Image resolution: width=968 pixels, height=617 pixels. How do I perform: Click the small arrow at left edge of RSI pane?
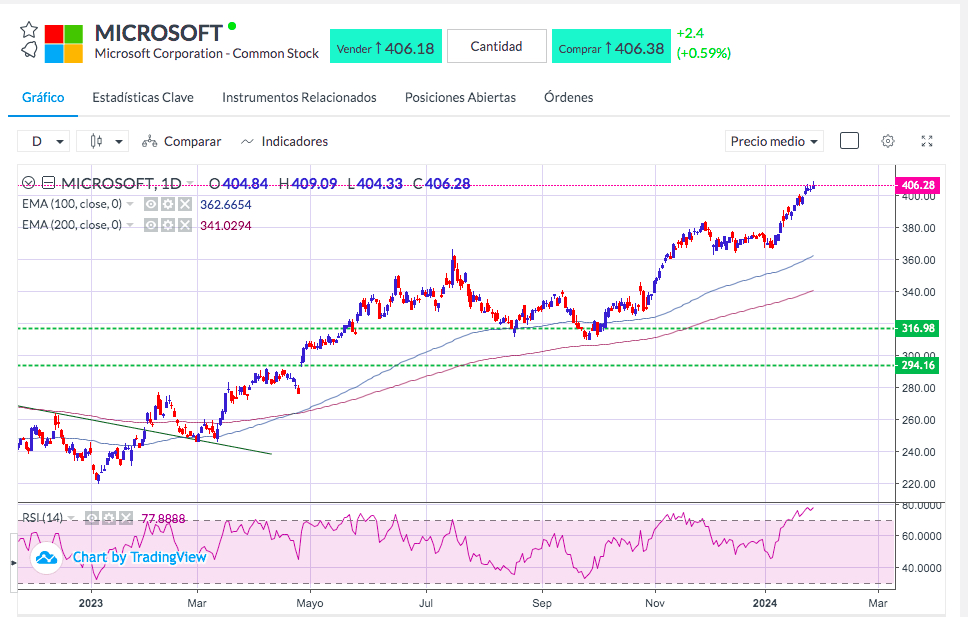[x=14, y=563]
